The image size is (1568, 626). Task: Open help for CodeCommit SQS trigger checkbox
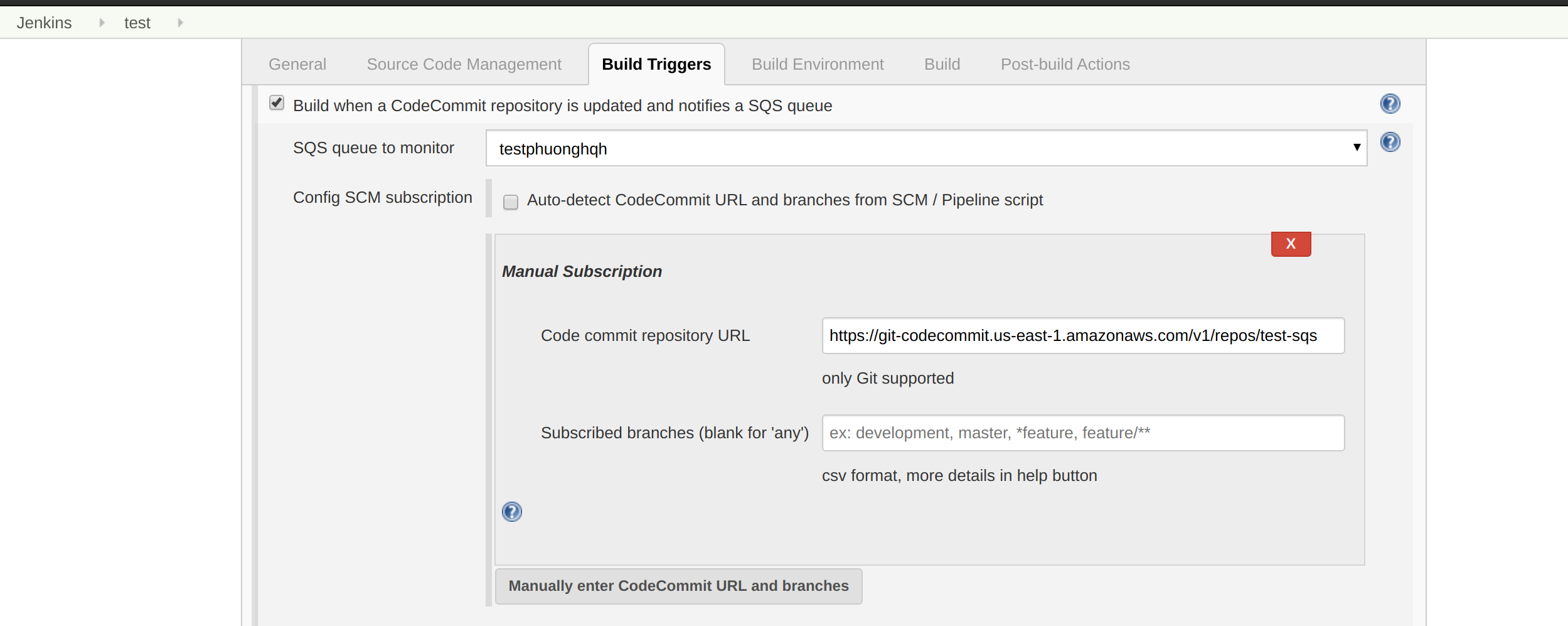pyautogui.click(x=1390, y=104)
